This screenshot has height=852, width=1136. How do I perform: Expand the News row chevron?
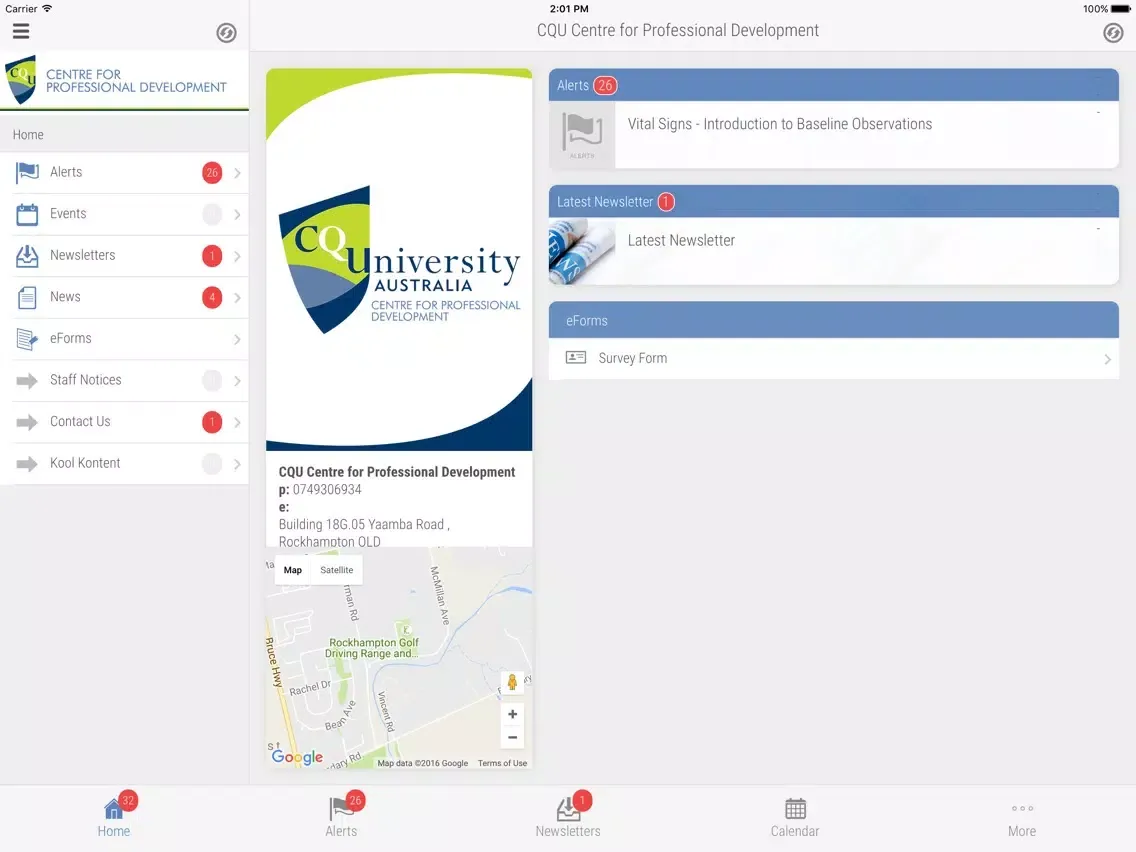pos(237,298)
